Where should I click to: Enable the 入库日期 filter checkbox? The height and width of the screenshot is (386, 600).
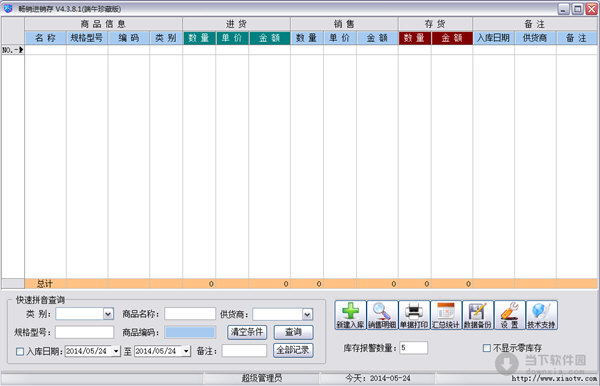(20, 351)
